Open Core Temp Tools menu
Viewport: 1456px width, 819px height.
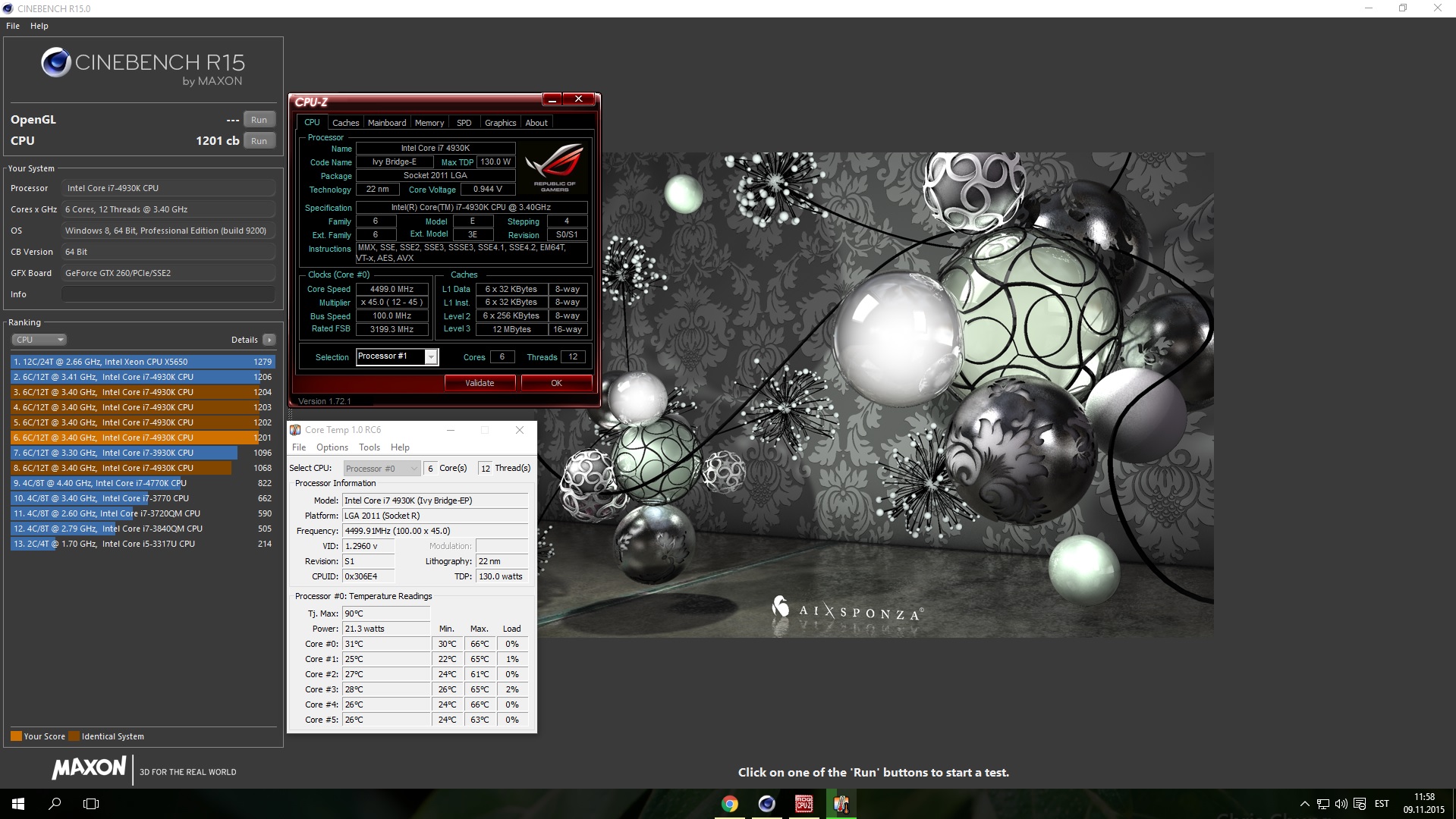(370, 447)
